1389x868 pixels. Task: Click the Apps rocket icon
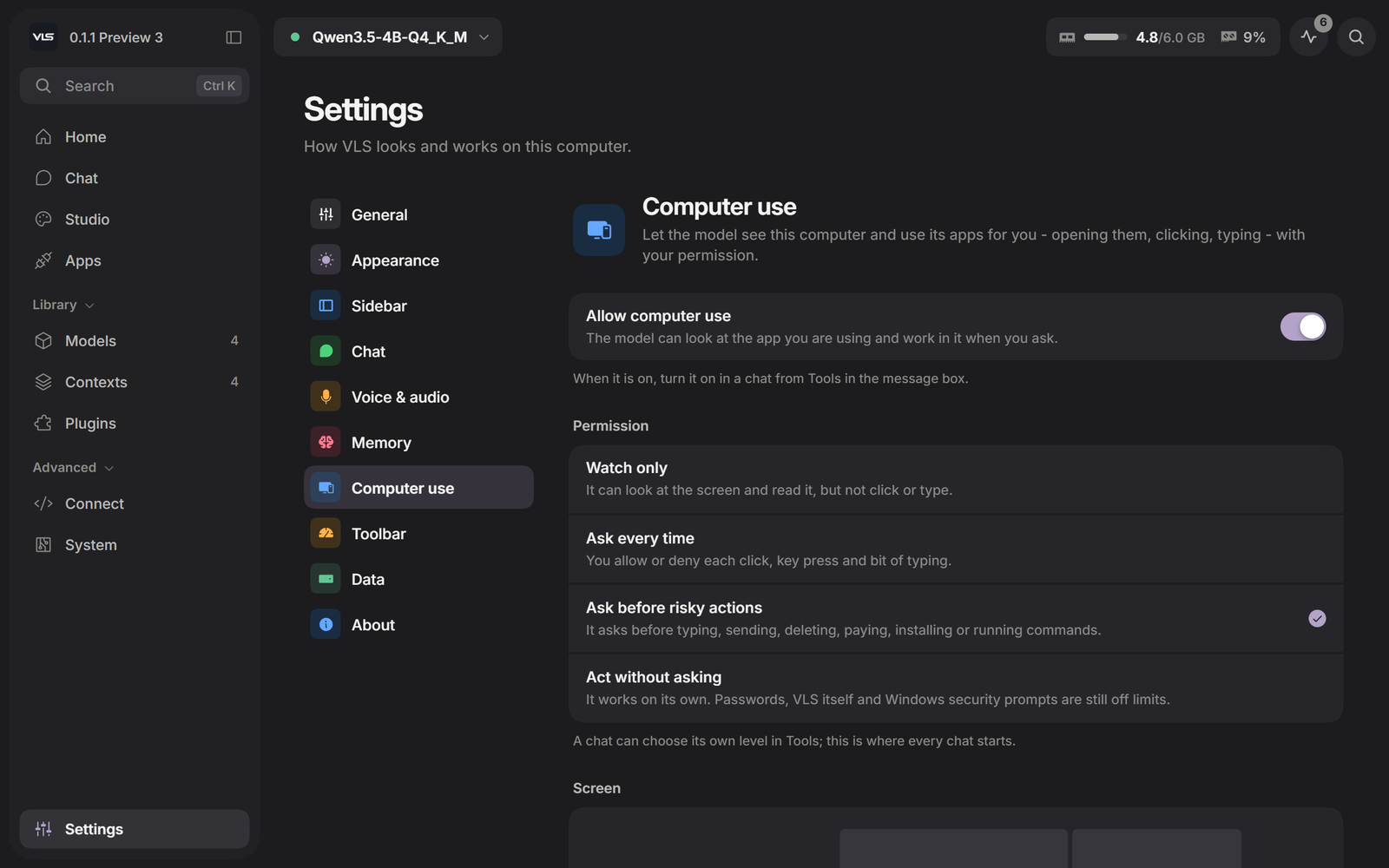pyautogui.click(x=43, y=260)
